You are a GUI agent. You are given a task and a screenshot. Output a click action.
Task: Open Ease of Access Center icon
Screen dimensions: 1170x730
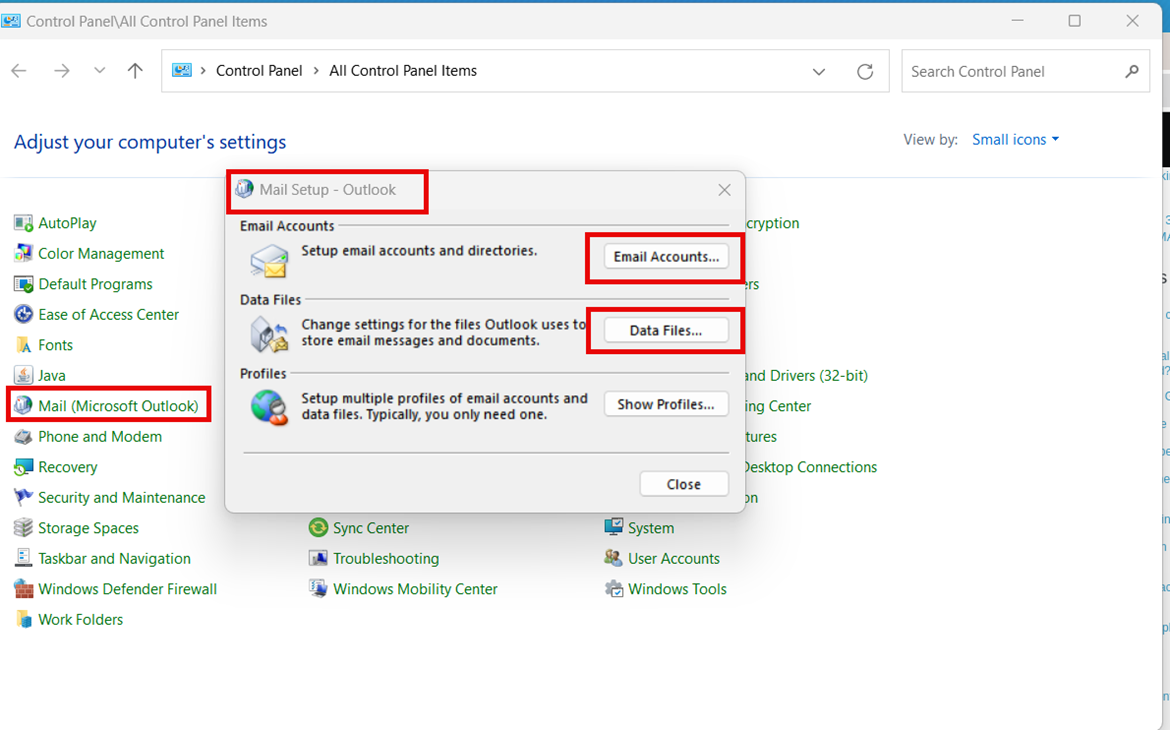pyautogui.click(x=23, y=314)
